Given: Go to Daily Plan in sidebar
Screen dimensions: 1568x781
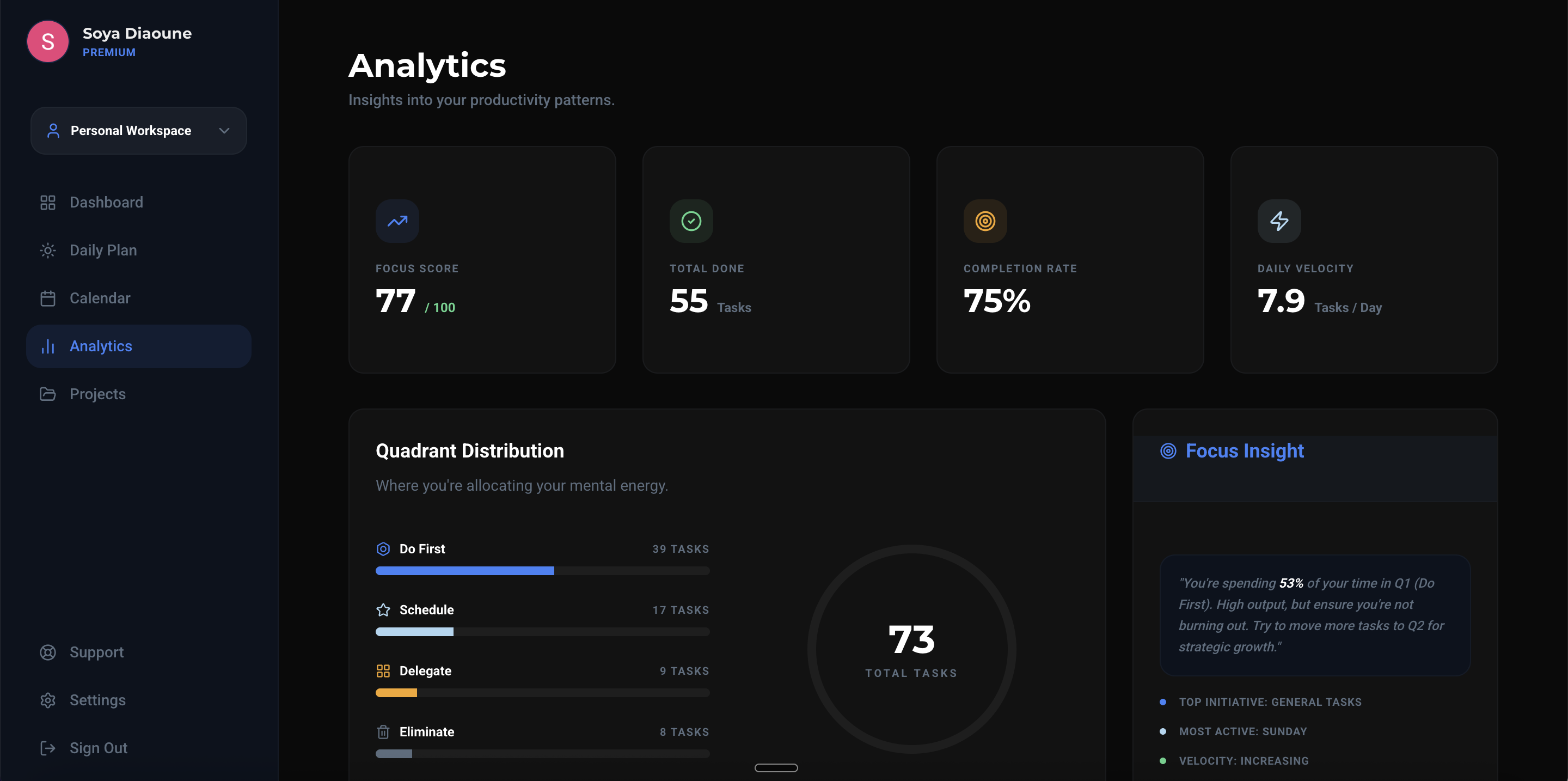Looking at the screenshot, I should [103, 250].
